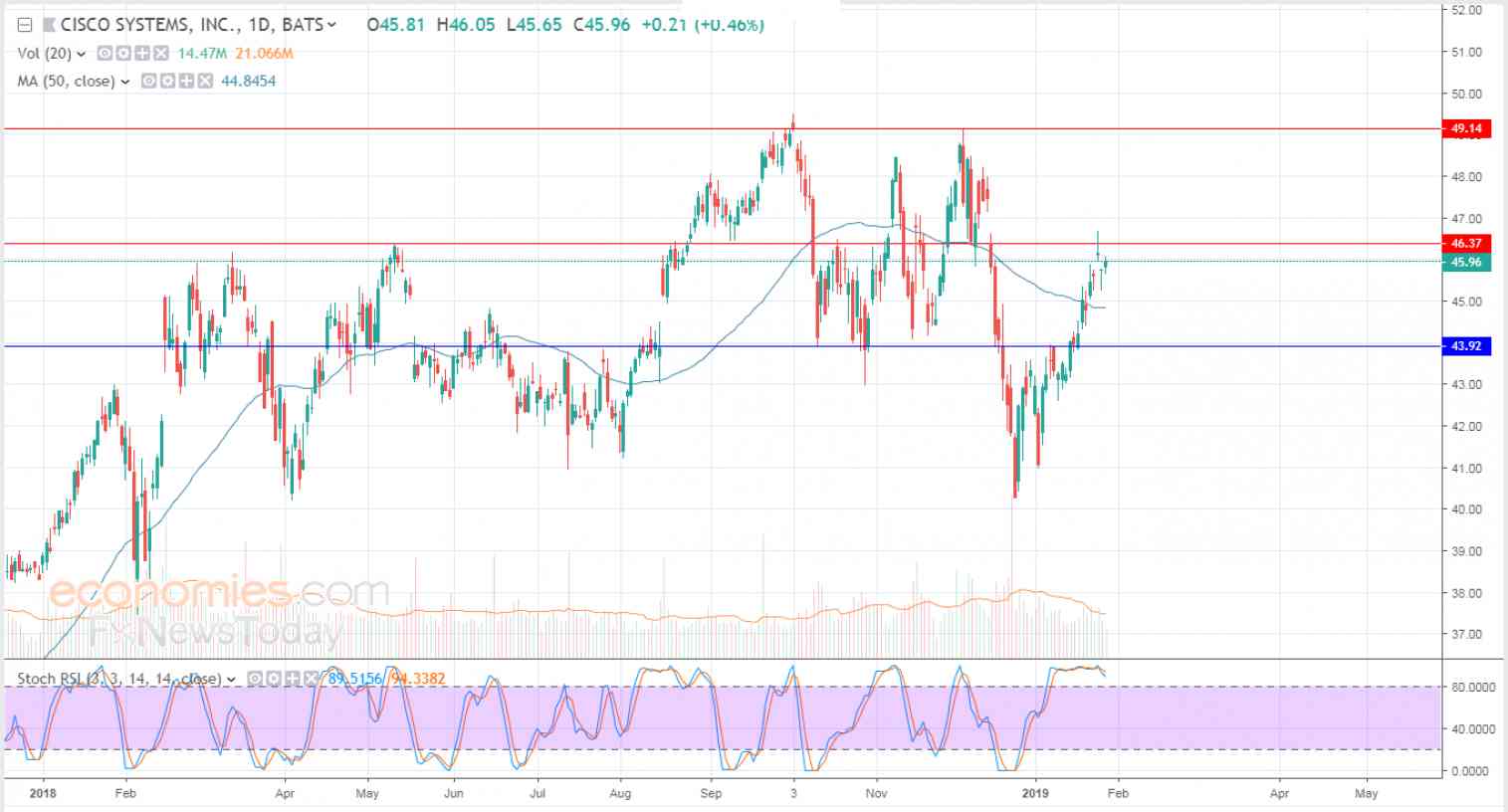
Task: Open settings for the Vol (20) indicator
Action: pos(121,55)
